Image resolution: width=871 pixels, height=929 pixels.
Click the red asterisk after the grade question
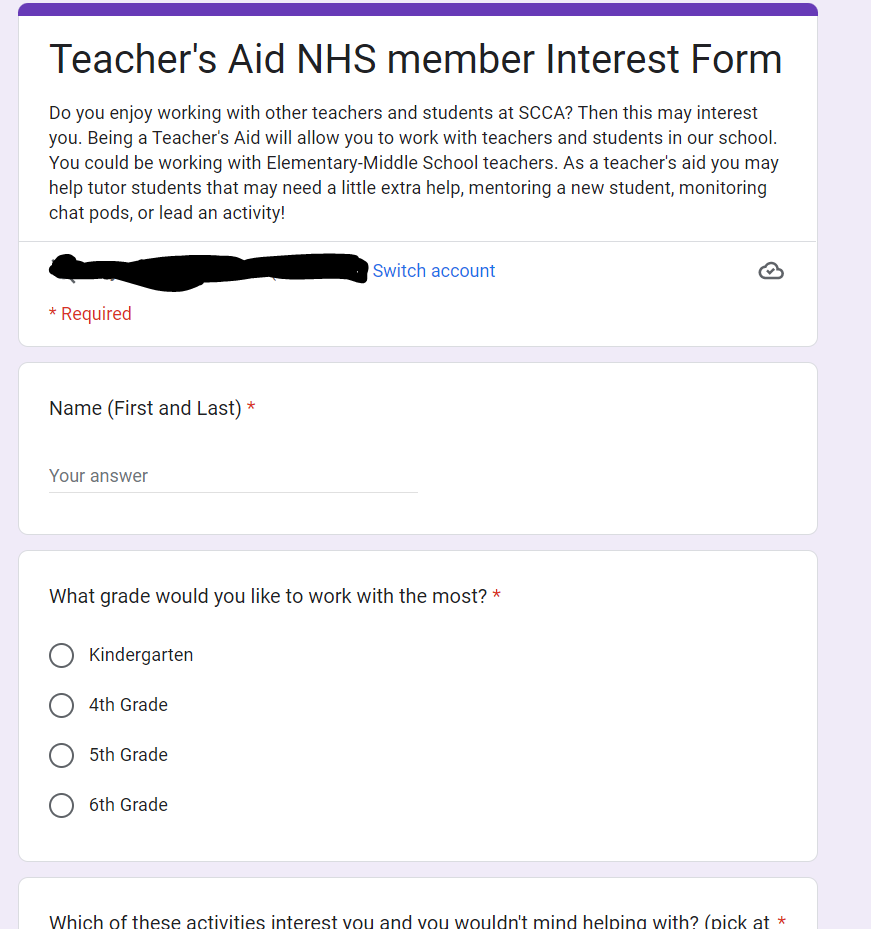(497, 596)
